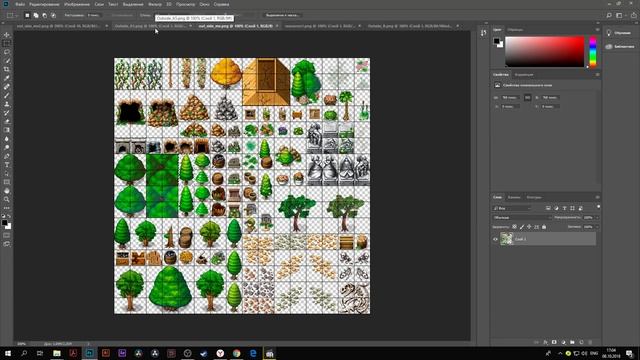
Task: Toggle link width and height in Properties
Action: pos(527,98)
